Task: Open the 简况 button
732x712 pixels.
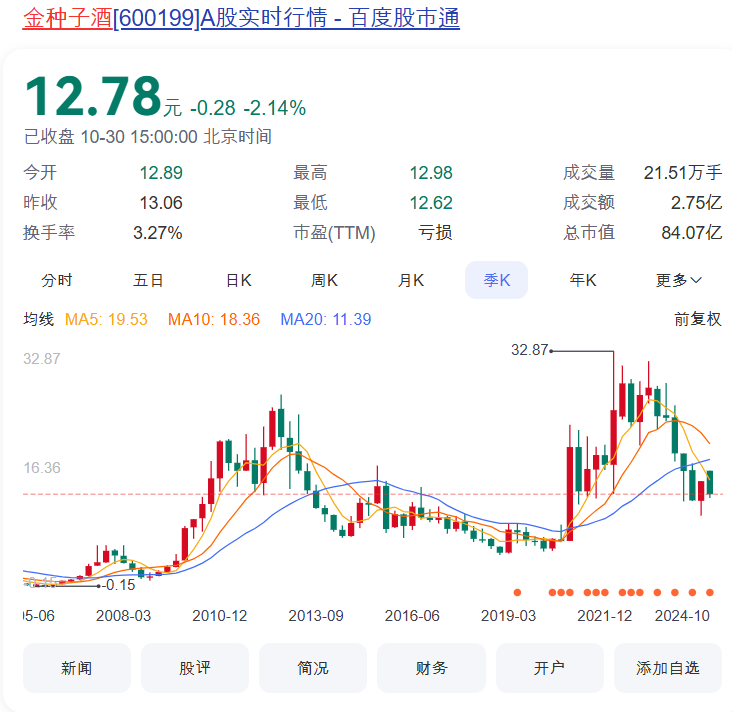Action: pyautogui.click(x=313, y=668)
